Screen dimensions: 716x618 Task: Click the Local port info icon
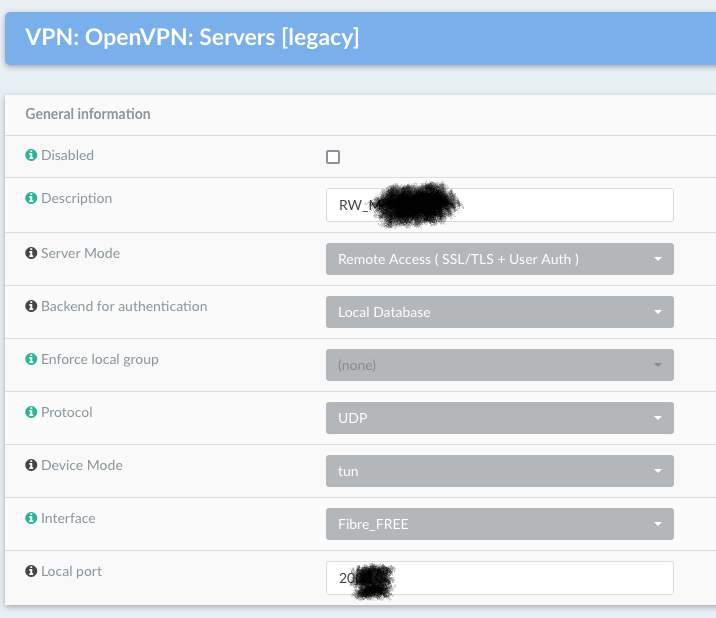[31, 572]
